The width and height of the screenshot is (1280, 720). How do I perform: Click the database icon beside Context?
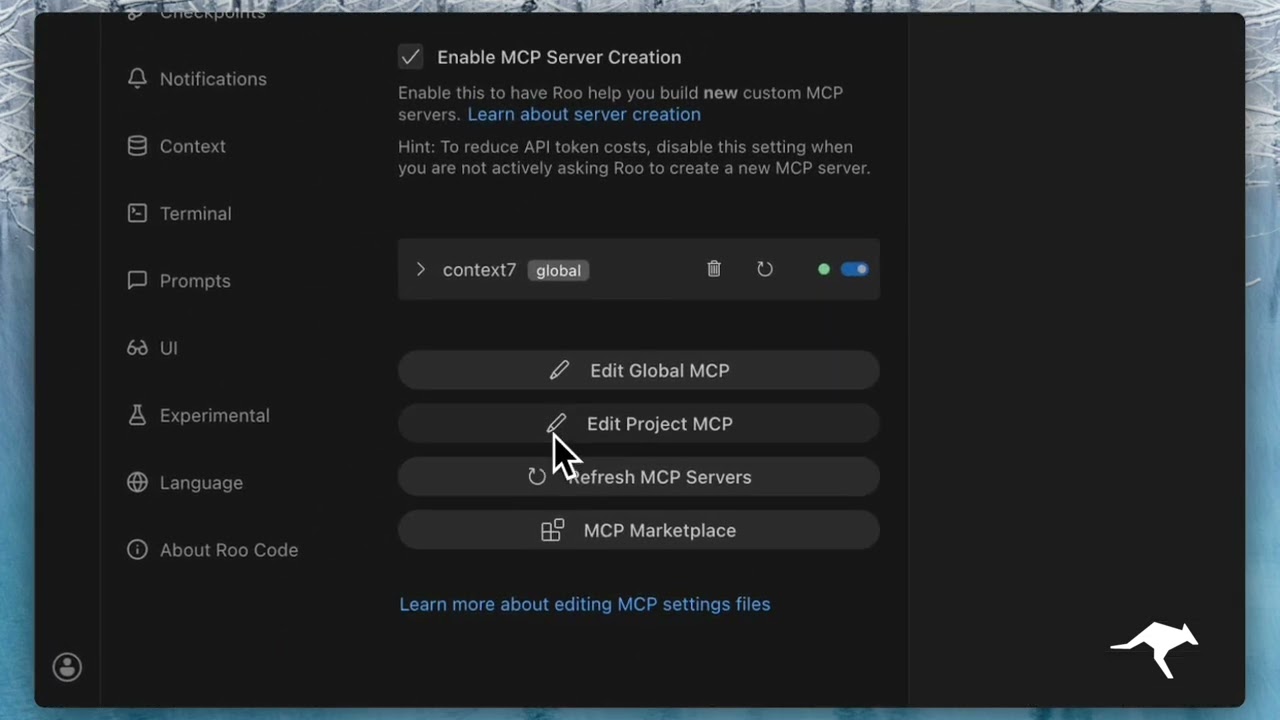(x=138, y=146)
